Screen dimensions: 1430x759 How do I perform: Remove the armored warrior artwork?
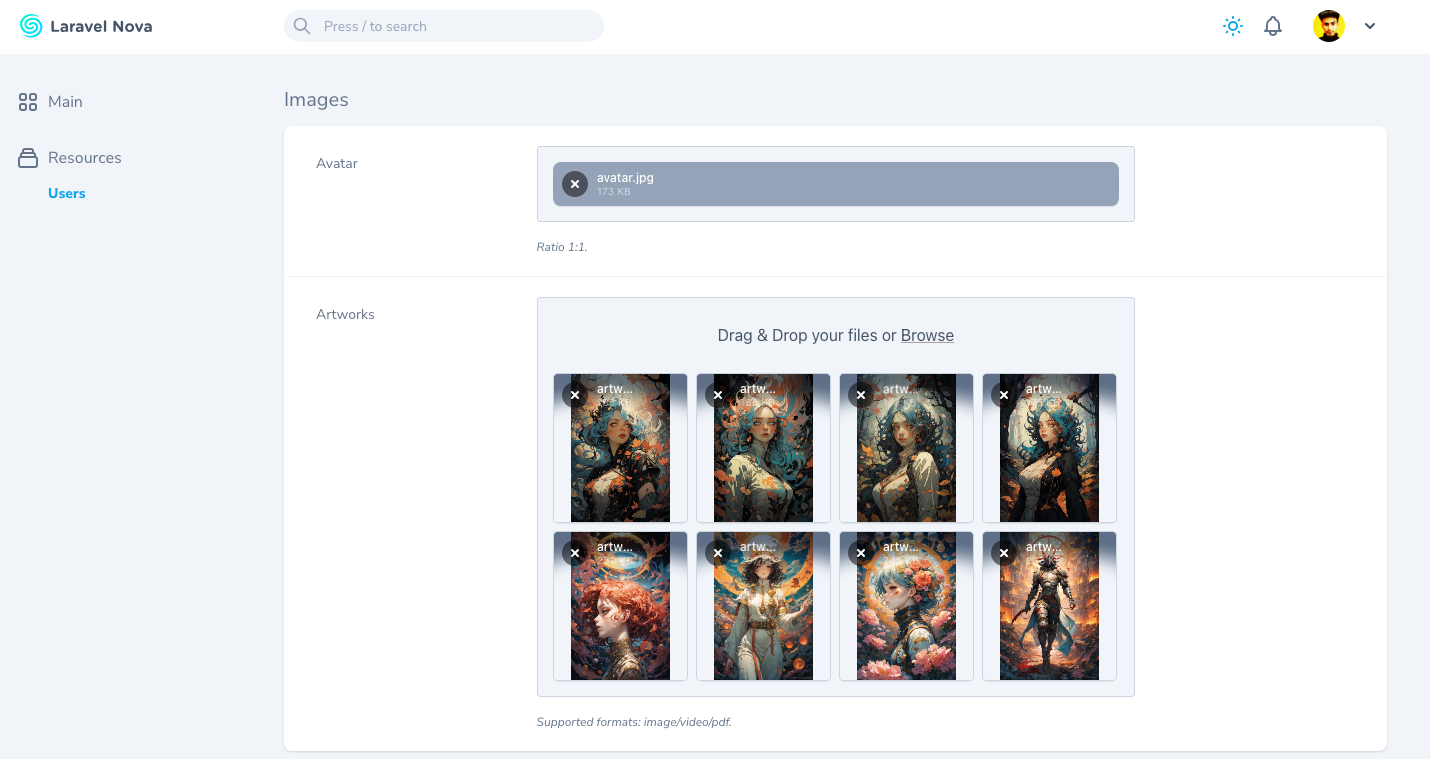pos(1004,553)
